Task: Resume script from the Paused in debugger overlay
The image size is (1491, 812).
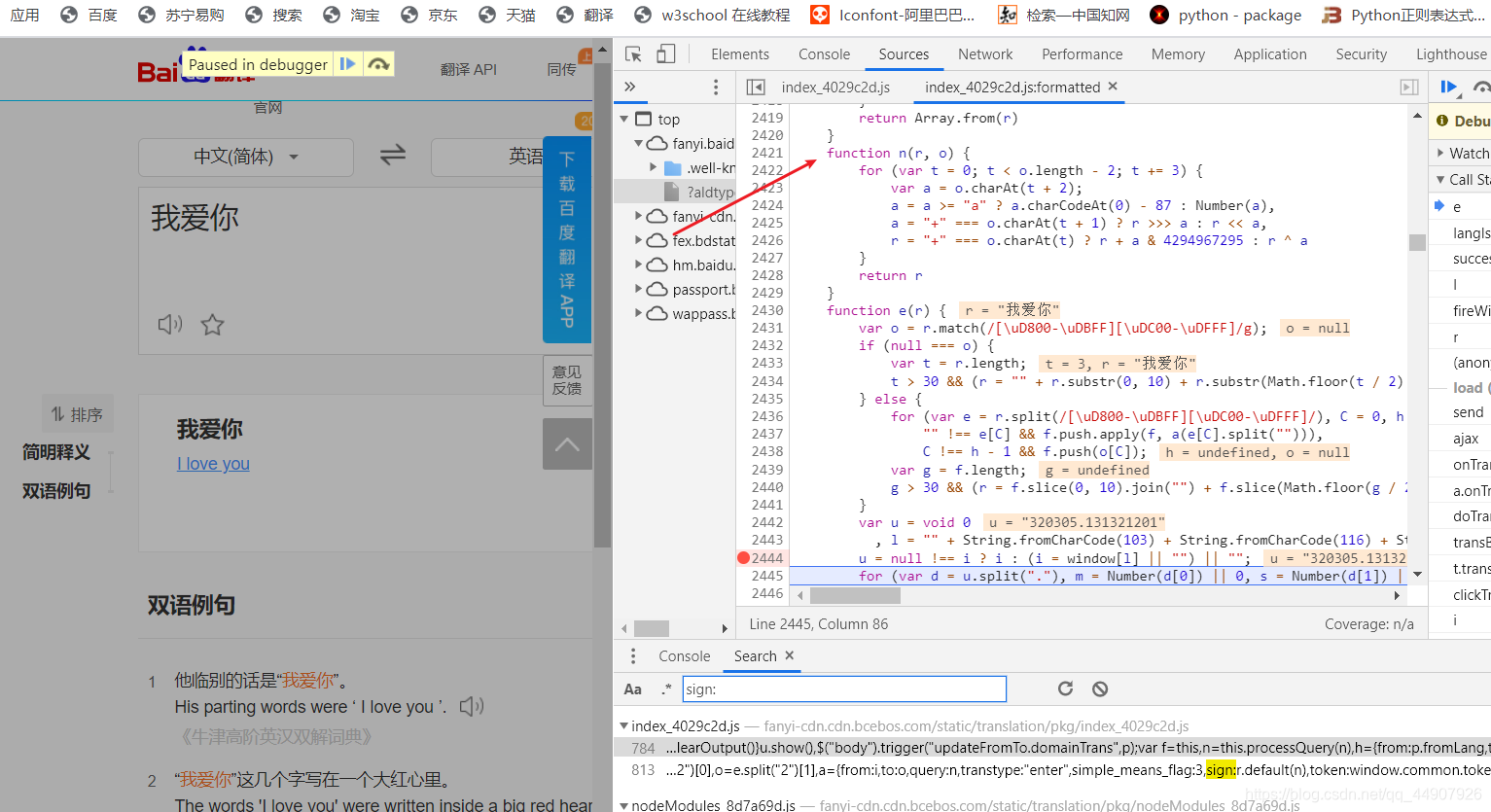Action: coord(347,64)
